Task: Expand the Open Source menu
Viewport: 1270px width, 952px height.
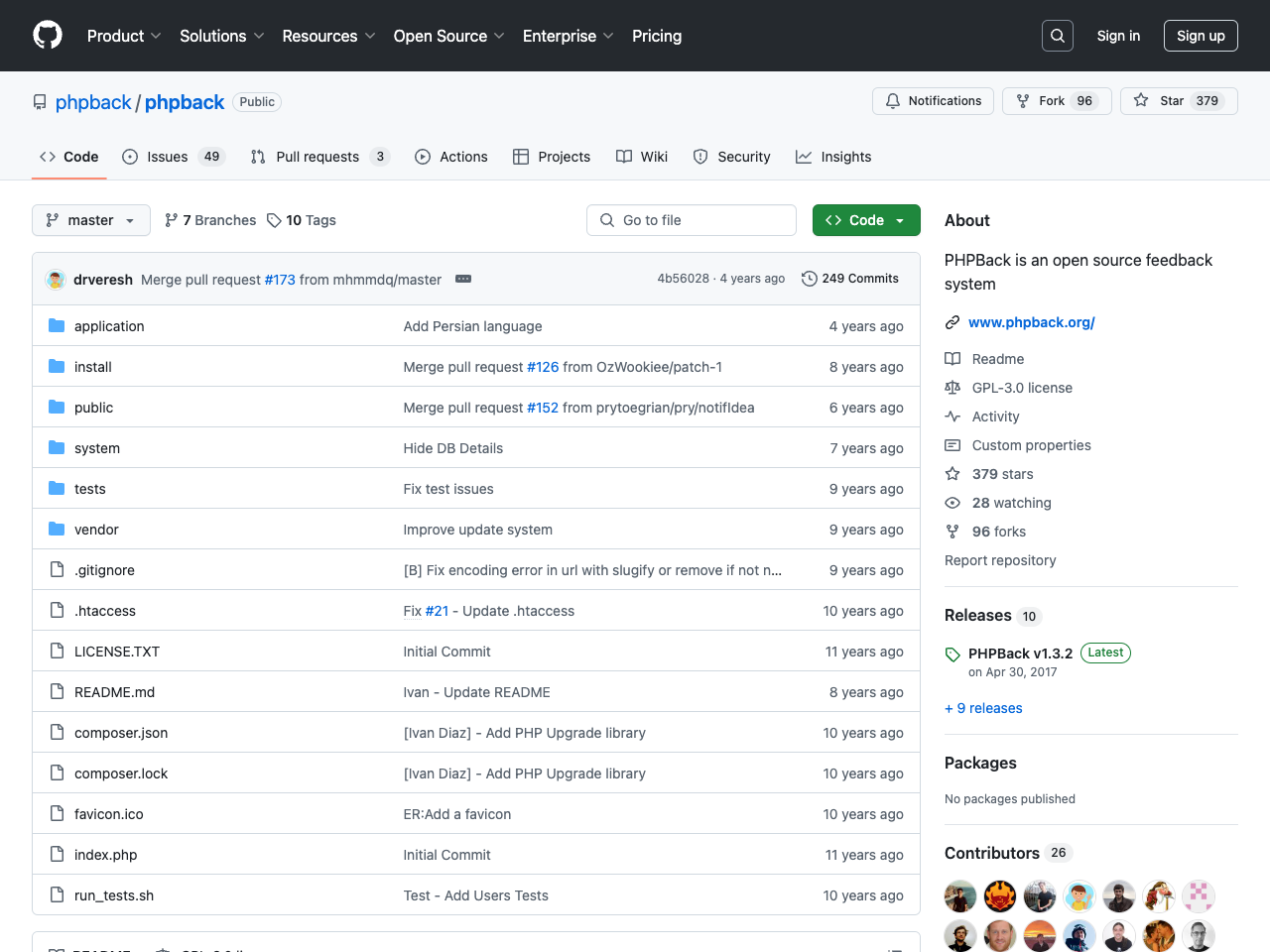Action: [449, 36]
